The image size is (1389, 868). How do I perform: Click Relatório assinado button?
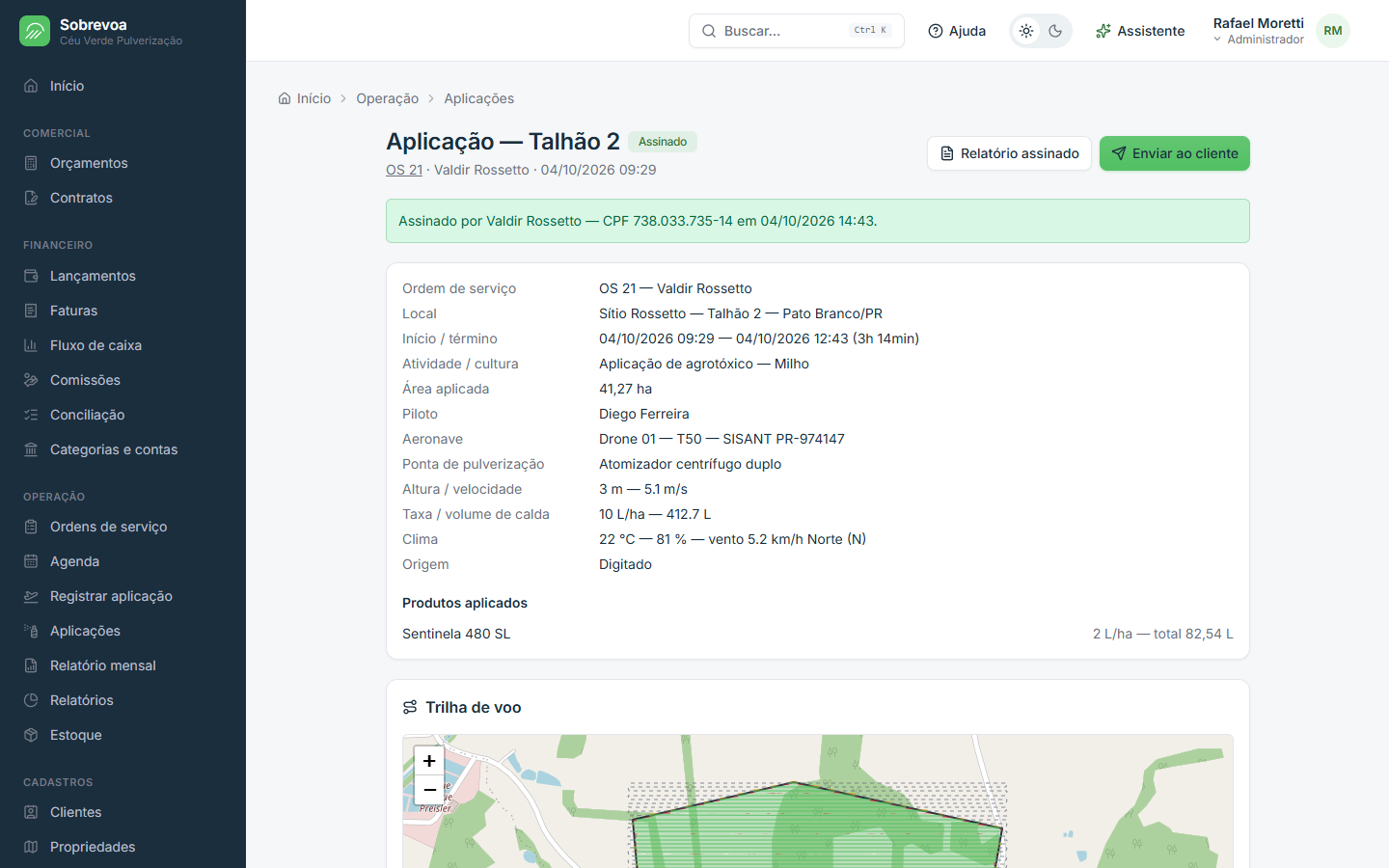click(x=1009, y=153)
